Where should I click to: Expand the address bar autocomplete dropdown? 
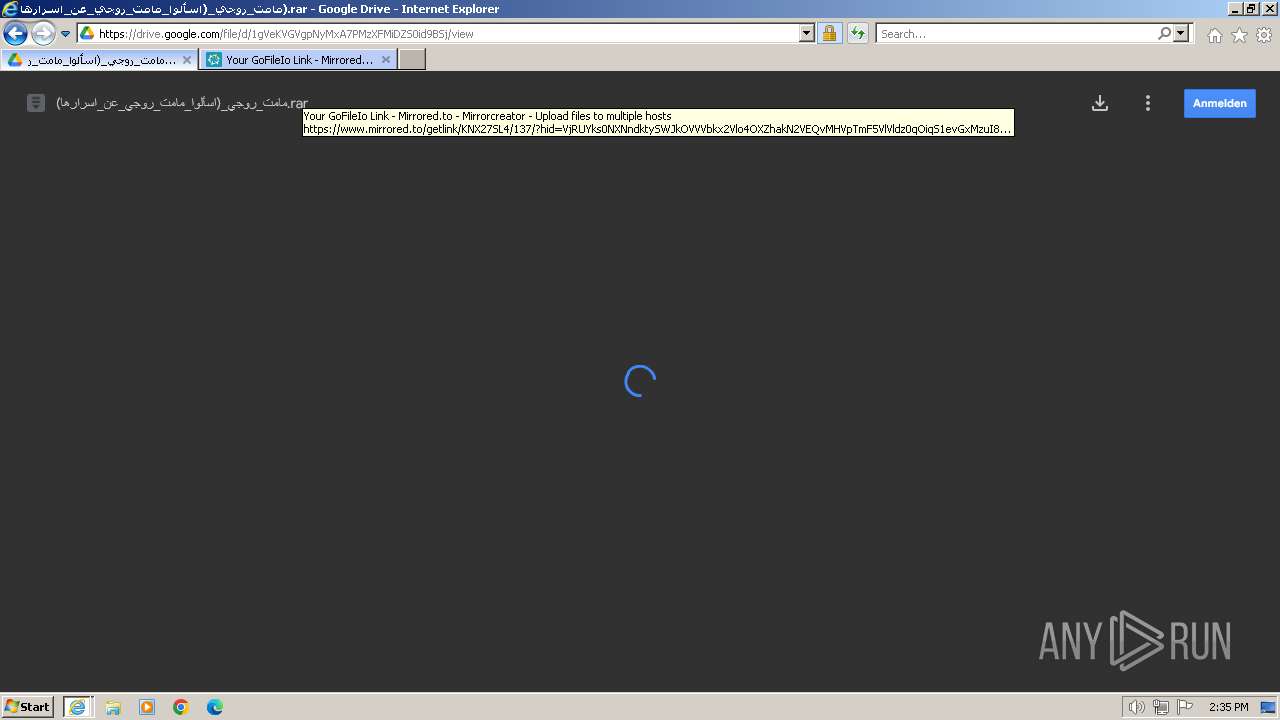coord(807,33)
